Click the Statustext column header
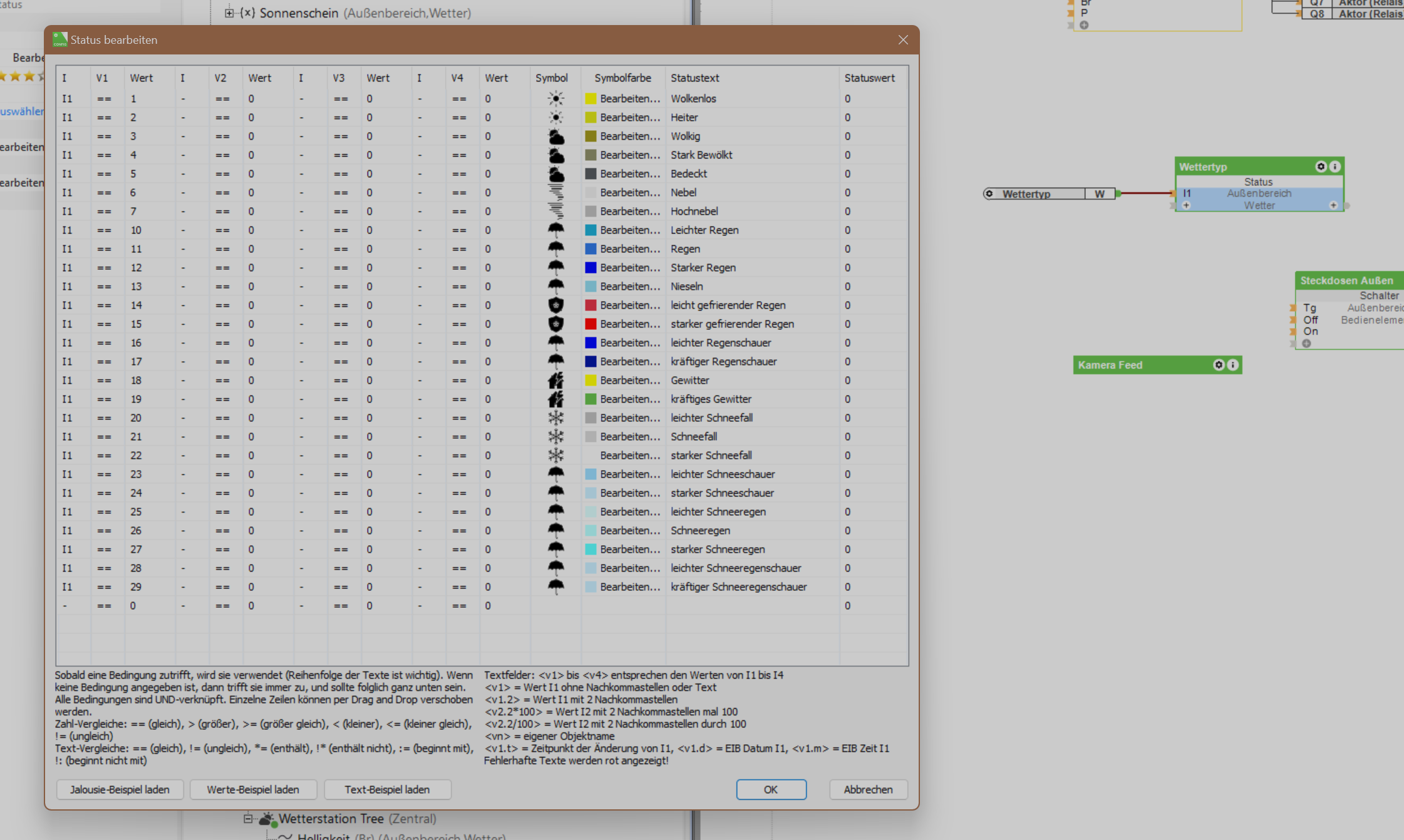This screenshot has width=1404, height=840. point(694,78)
